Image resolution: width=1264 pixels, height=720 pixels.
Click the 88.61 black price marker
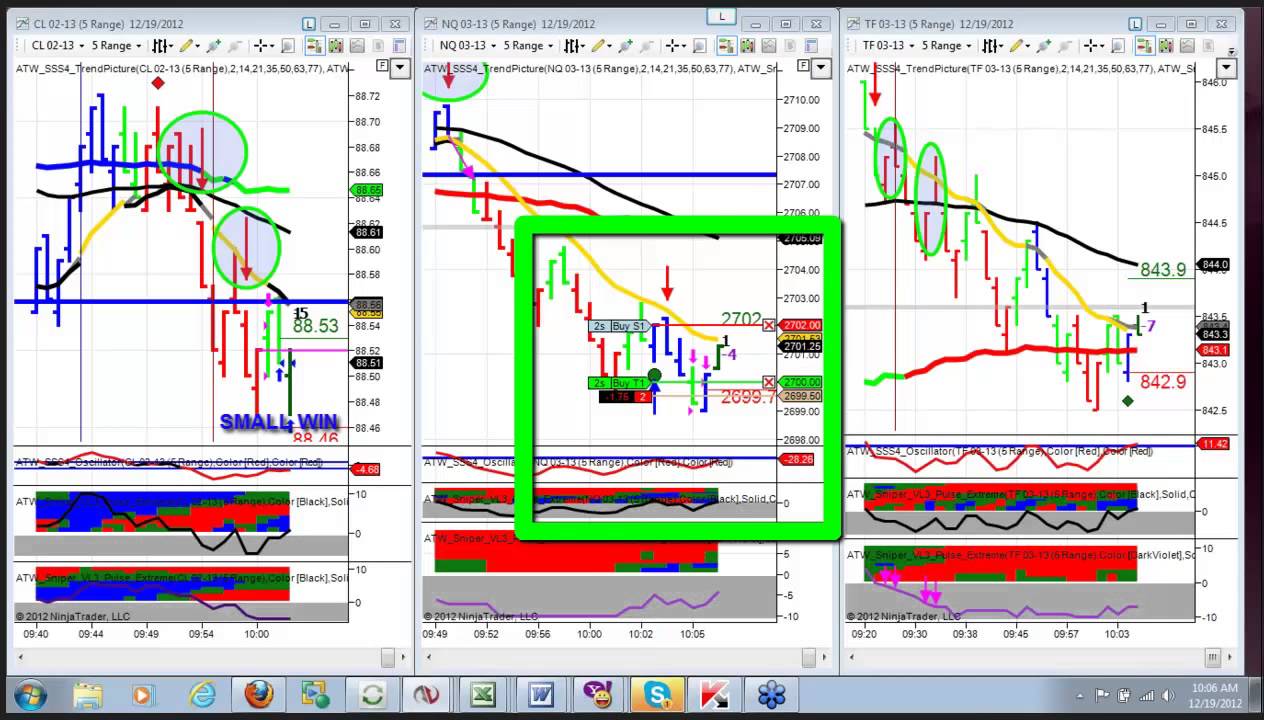[366, 232]
